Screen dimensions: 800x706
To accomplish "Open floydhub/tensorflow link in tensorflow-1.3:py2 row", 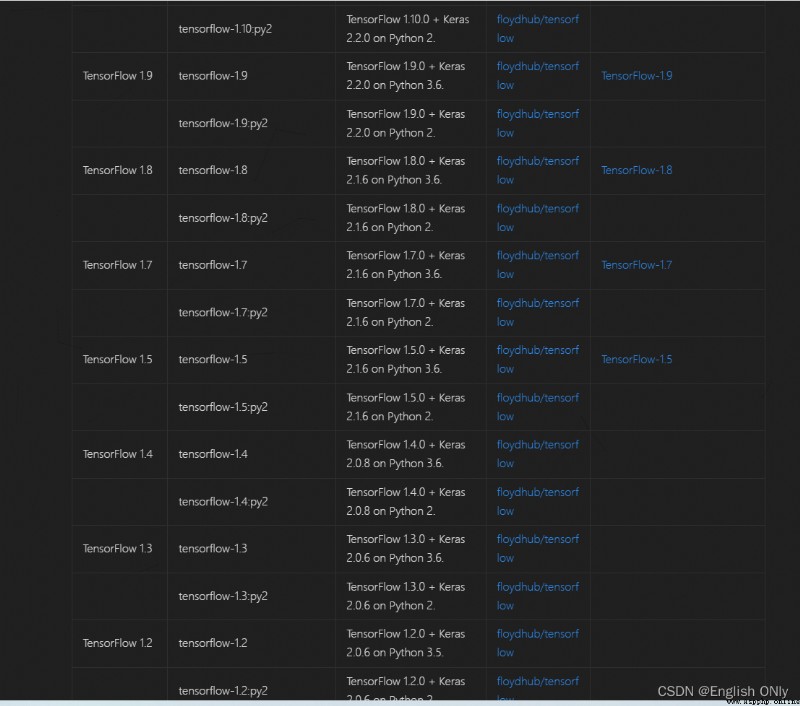I will coord(538,596).
